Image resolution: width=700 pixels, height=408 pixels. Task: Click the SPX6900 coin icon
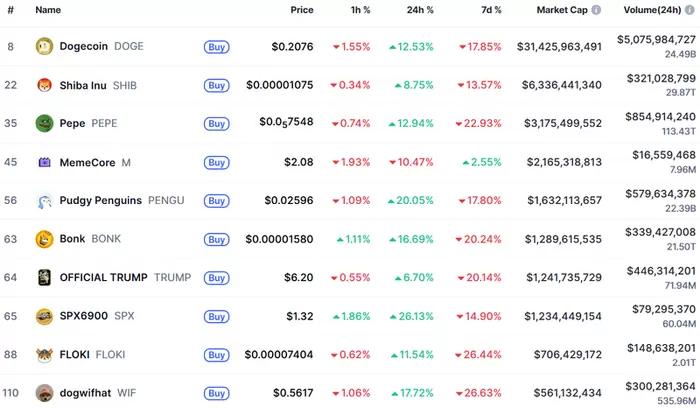[x=44, y=316]
